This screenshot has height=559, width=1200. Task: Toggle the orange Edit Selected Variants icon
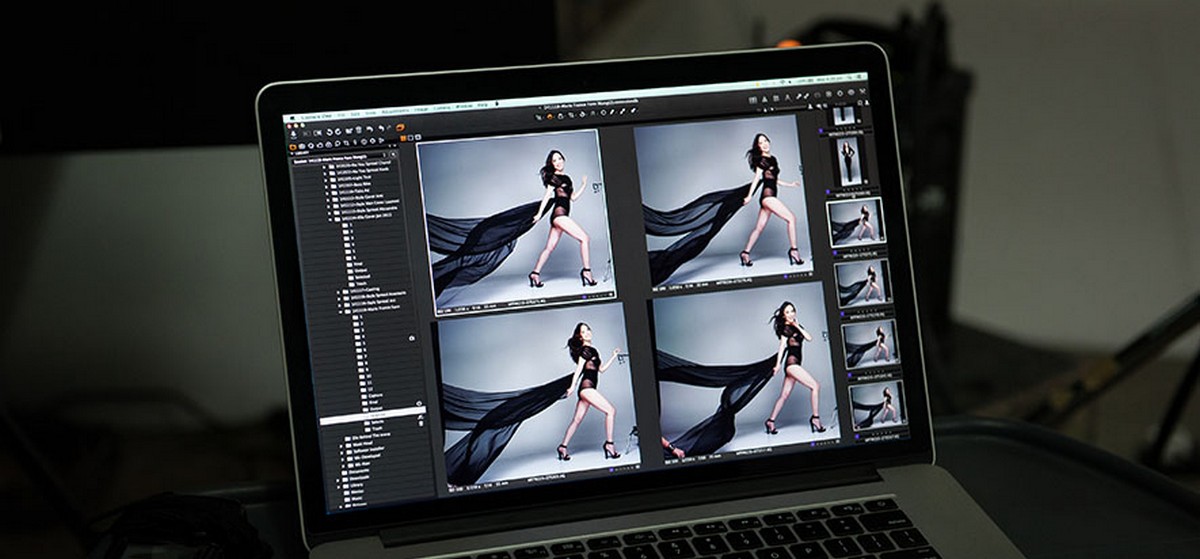[x=400, y=127]
